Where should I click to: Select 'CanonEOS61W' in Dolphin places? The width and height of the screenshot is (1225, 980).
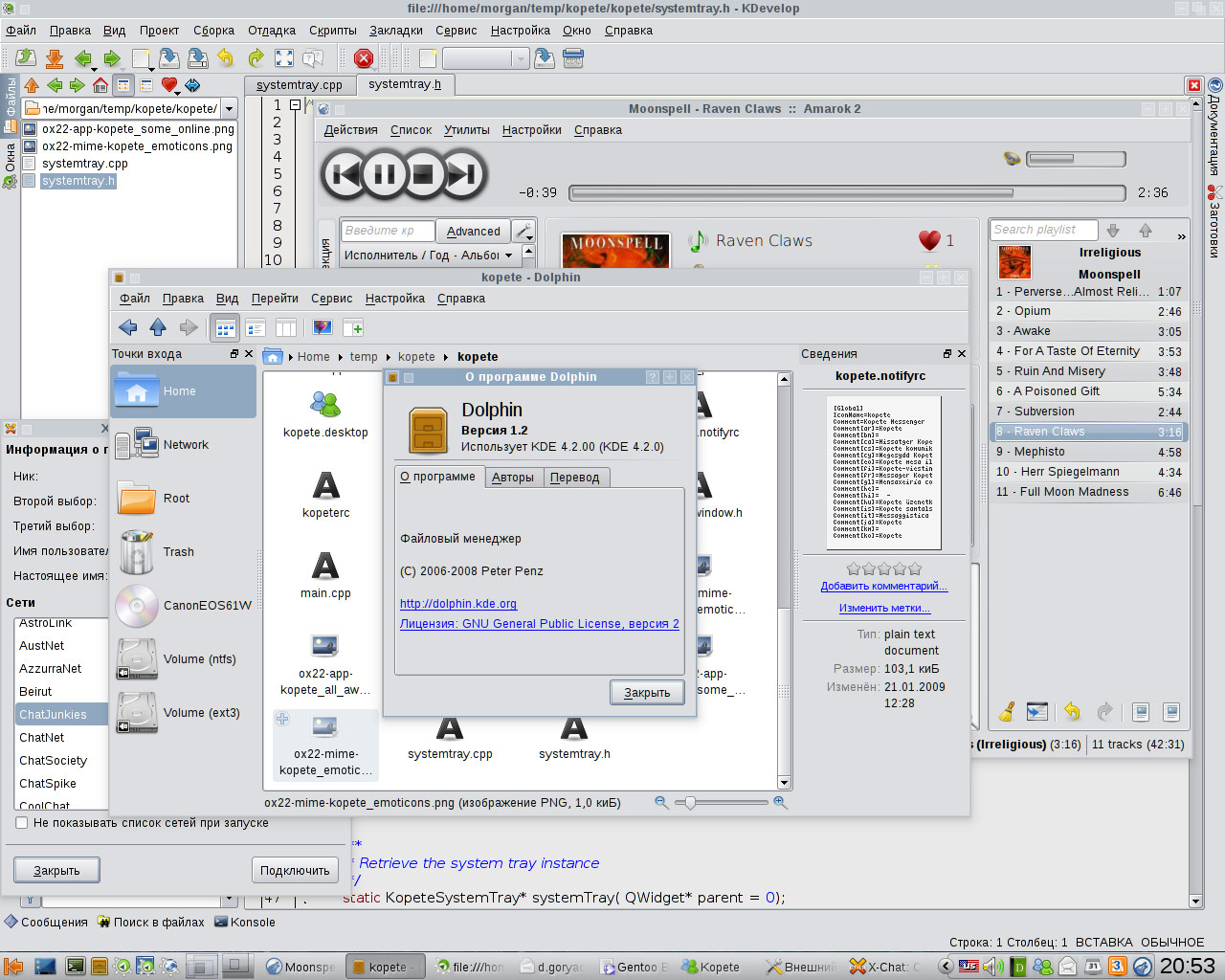coord(183,606)
